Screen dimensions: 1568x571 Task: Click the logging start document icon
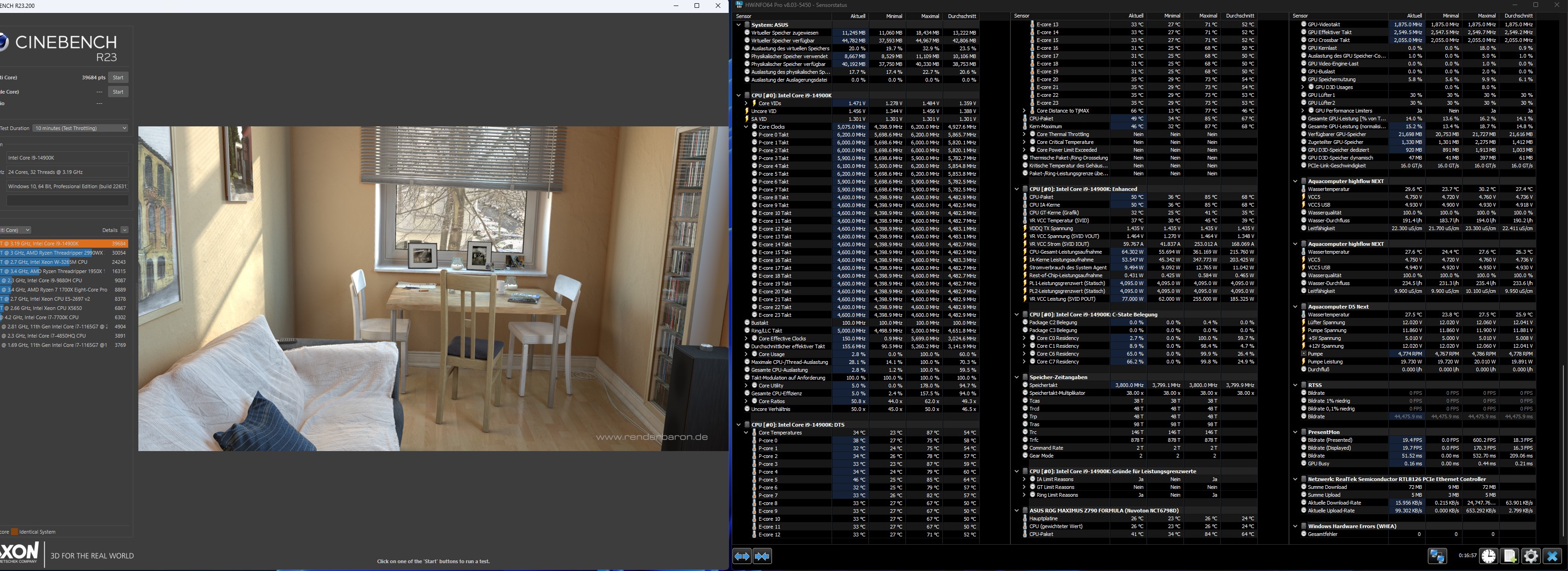tap(1509, 556)
